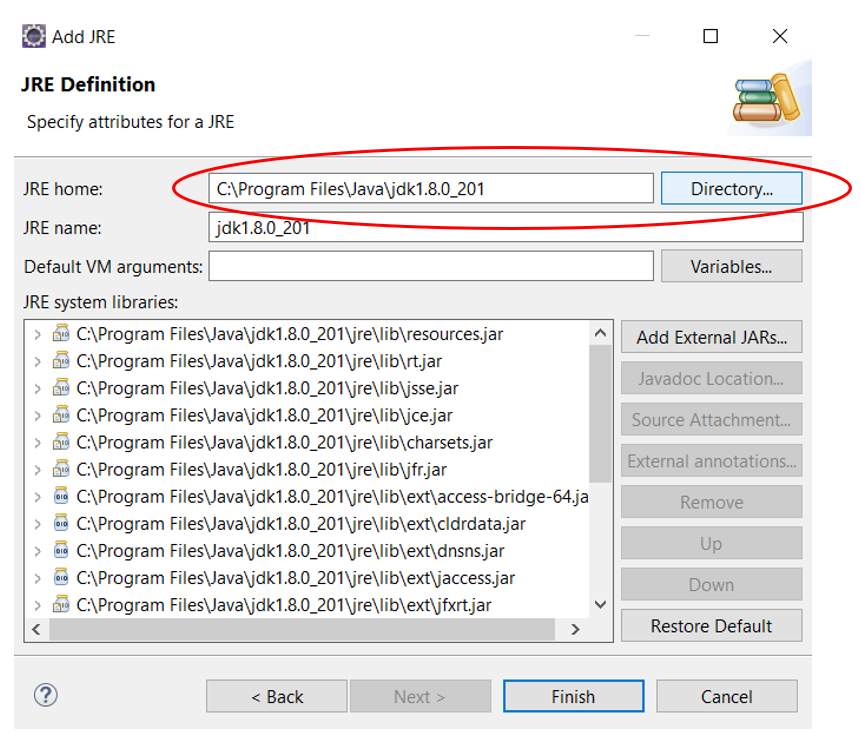Image resolution: width=861 pixels, height=743 pixels.
Task: Select the charsets.jar library path text
Action: click(284, 442)
